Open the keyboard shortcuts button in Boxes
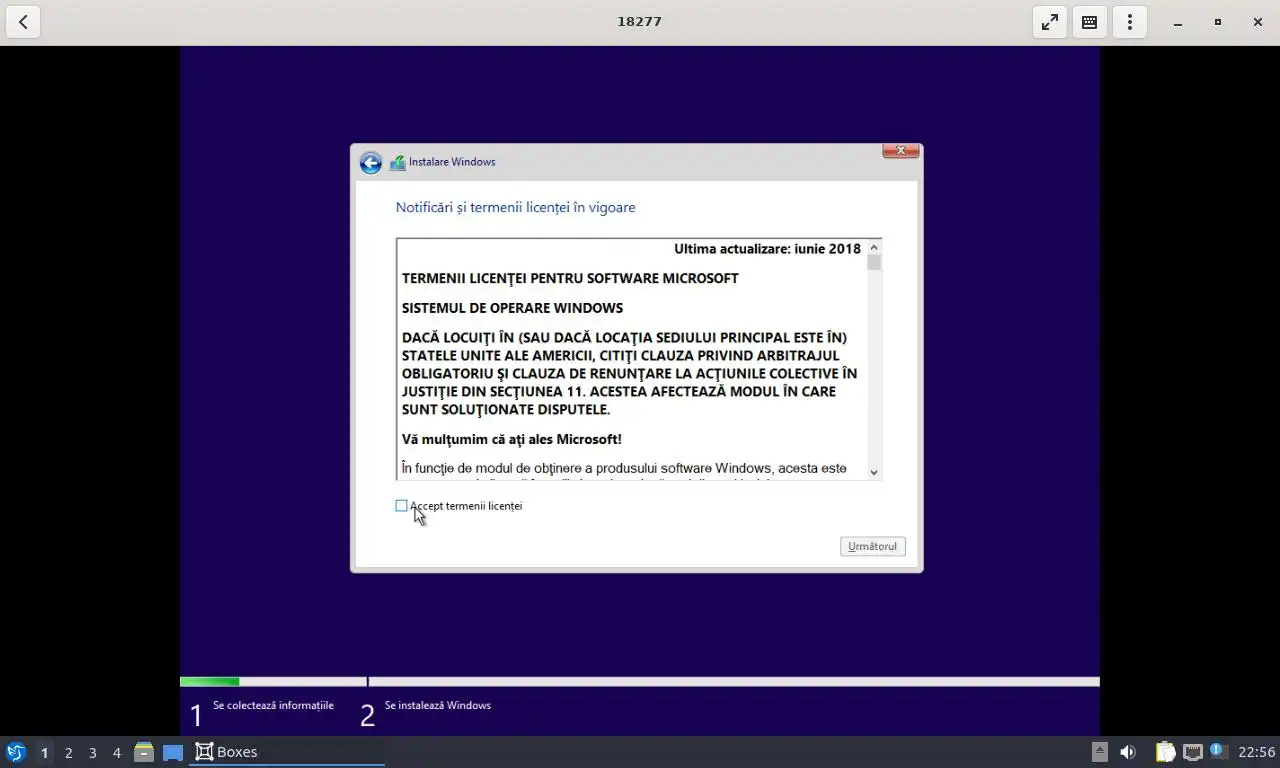The width and height of the screenshot is (1280, 768). [1089, 21]
